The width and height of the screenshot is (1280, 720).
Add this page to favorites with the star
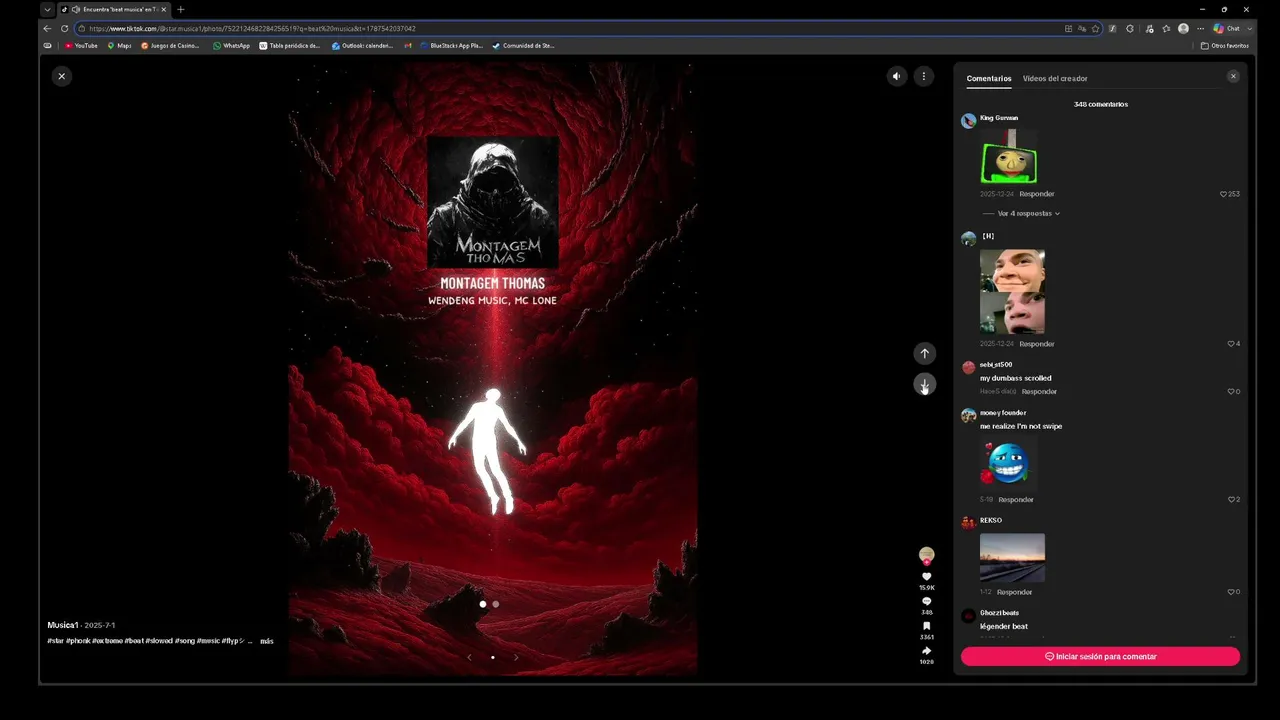[1096, 28]
